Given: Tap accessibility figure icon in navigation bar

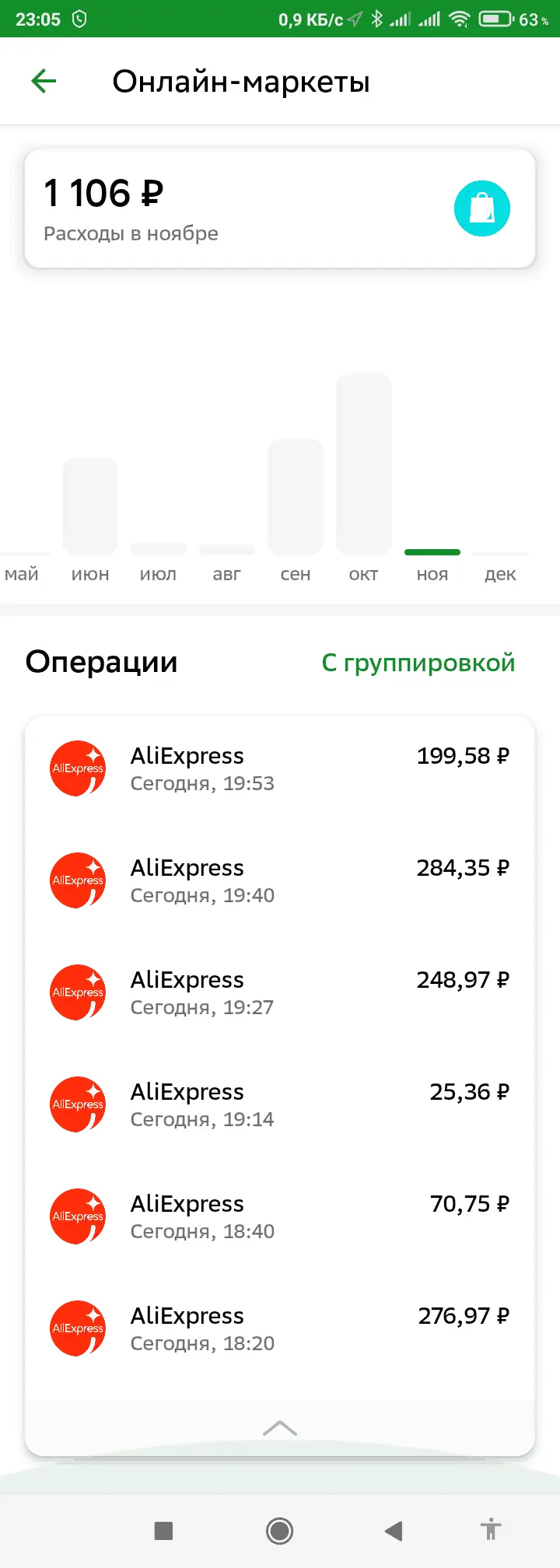Looking at the screenshot, I should [x=491, y=1530].
